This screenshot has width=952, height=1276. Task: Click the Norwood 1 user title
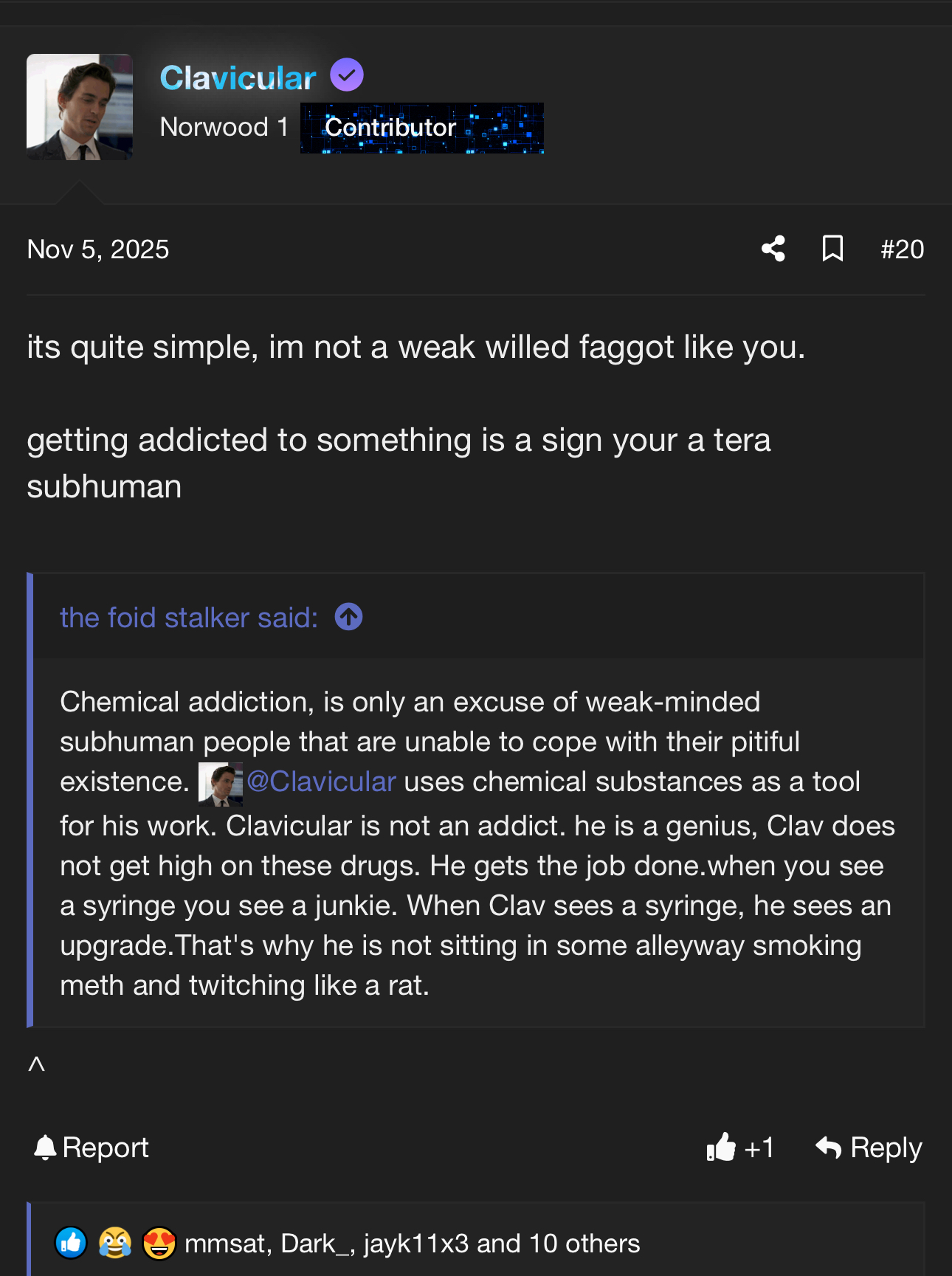(x=224, y=127)
